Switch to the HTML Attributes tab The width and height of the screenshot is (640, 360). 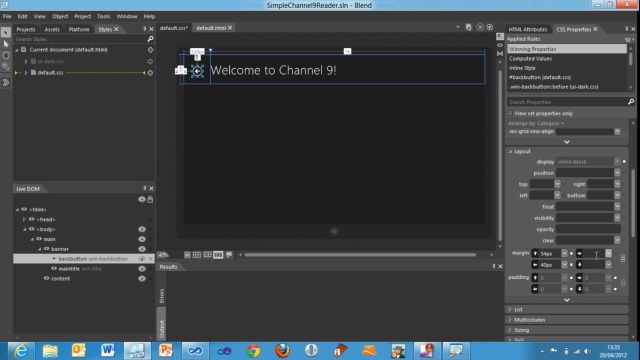coord(528,29)
